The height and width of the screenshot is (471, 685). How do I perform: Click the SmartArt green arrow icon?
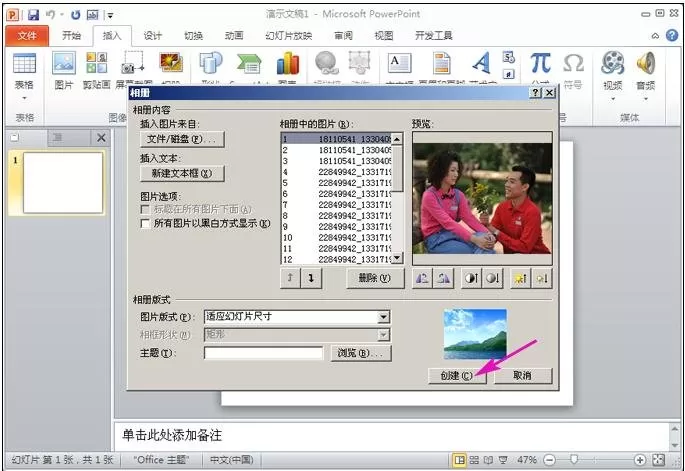pos(249,64)
